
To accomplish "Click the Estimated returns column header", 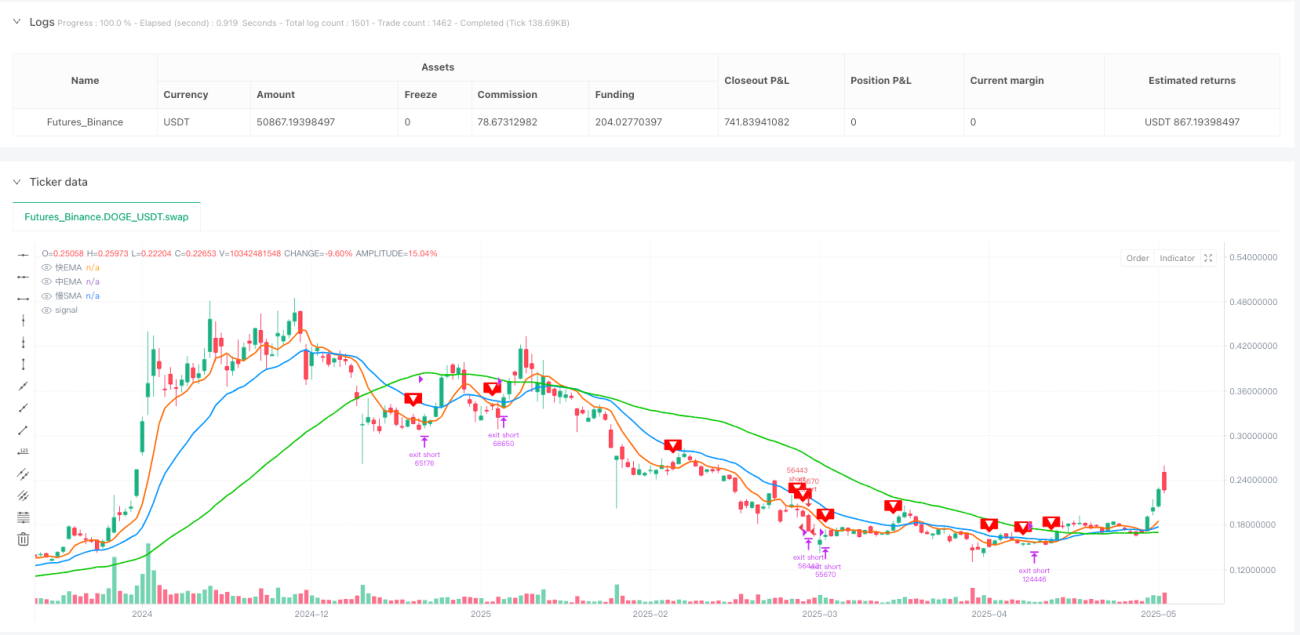I will (x=1191, y=80).
